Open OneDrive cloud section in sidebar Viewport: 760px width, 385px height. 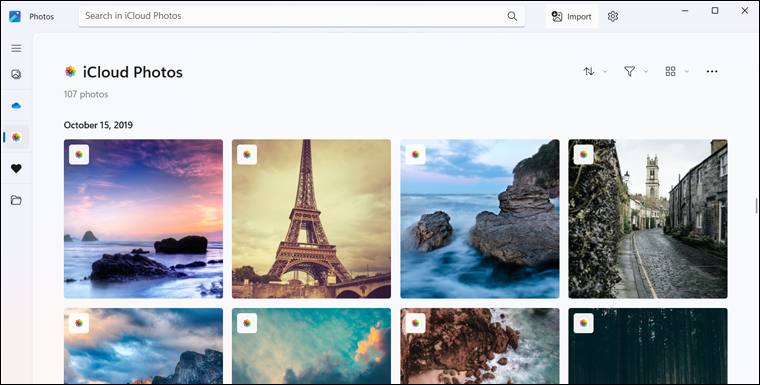[x=16, y=106]
